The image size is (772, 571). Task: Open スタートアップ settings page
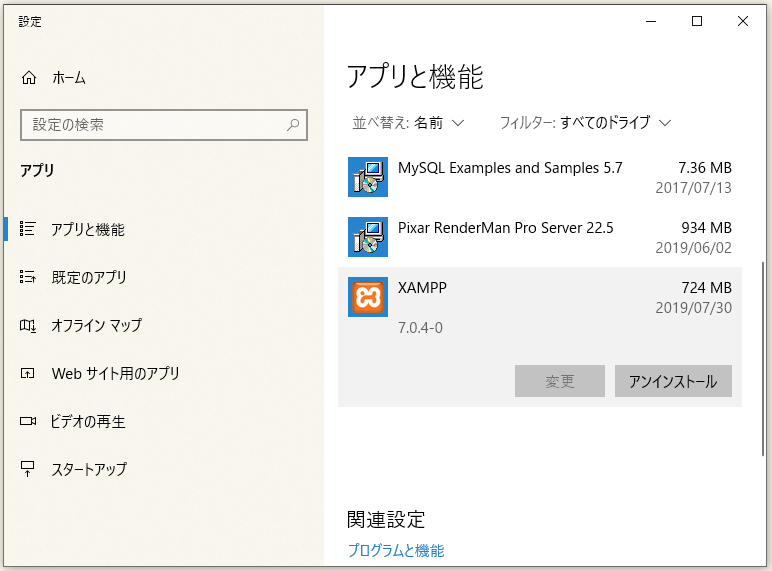pyautogui.click(x=163, y=469)
